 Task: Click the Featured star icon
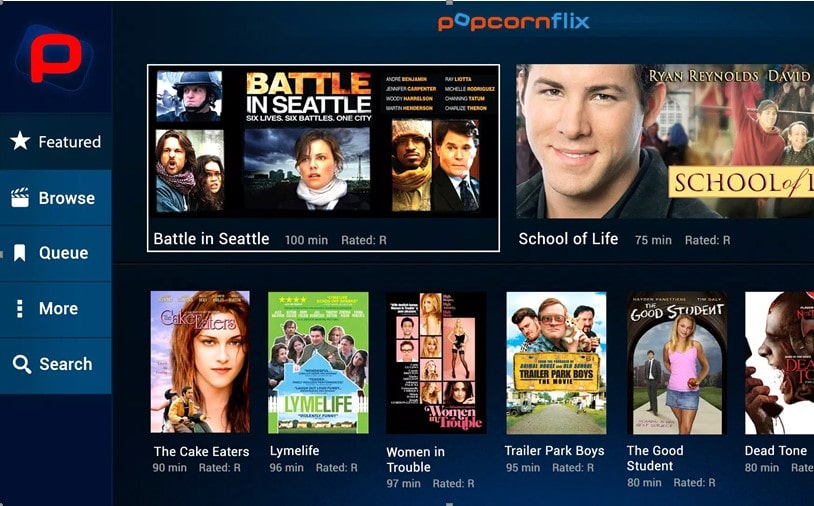[20, 141]
